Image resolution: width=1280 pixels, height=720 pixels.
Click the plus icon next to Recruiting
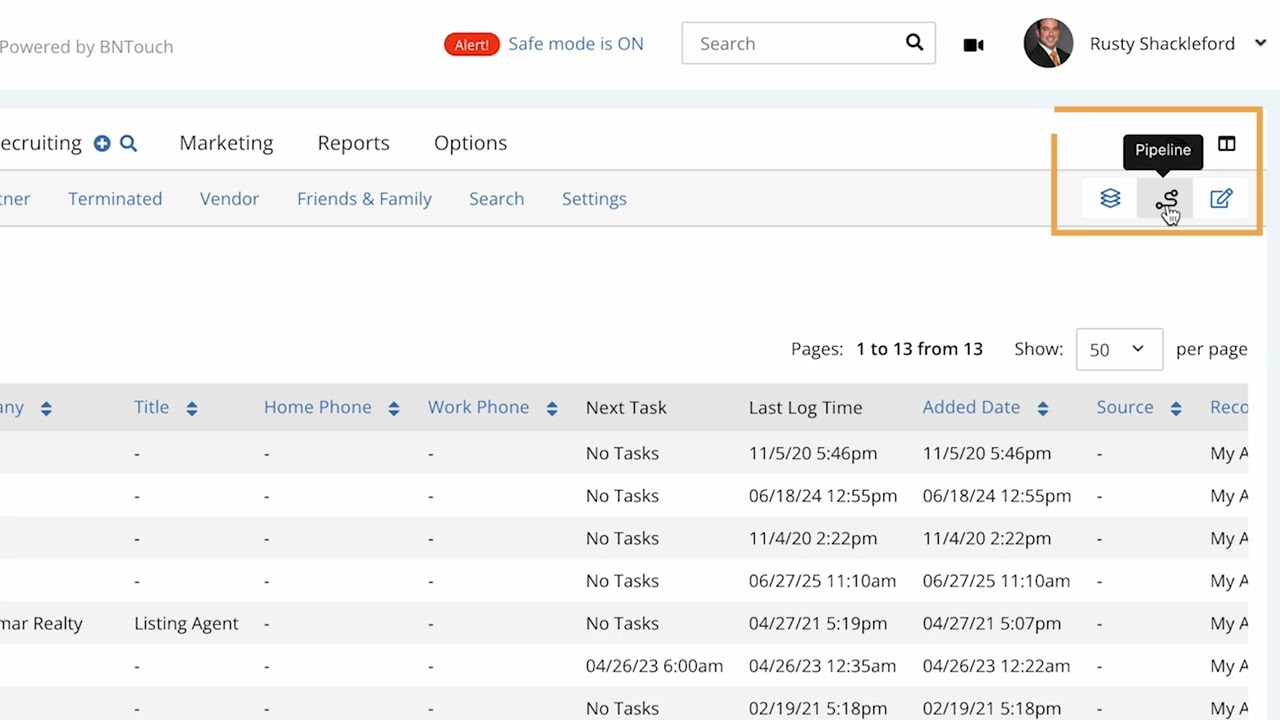click(x=102, y=143)
